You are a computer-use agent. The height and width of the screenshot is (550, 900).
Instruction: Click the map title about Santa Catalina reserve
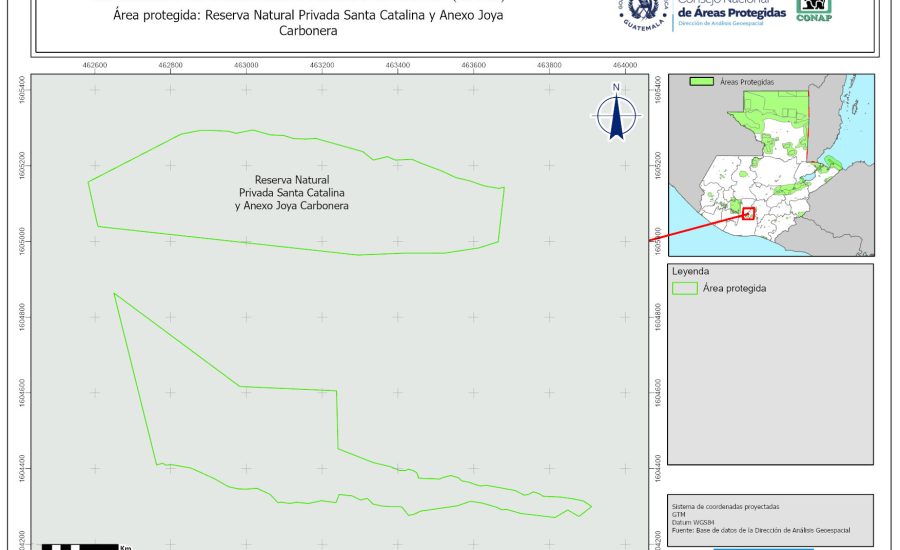pos(307,23)
